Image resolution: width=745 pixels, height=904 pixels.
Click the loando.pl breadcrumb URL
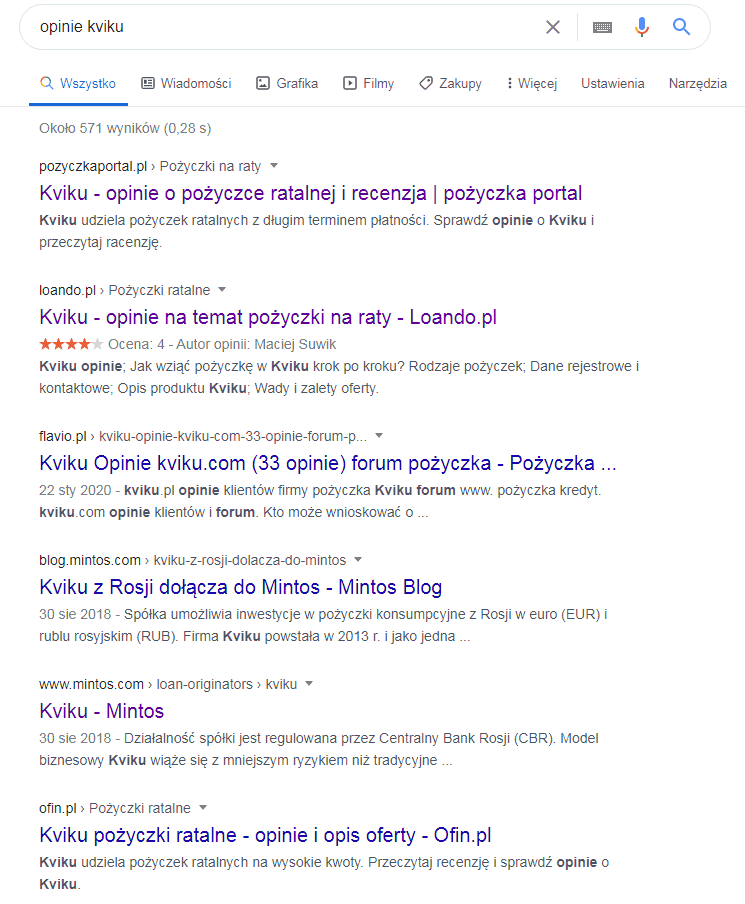click(125, 290)
